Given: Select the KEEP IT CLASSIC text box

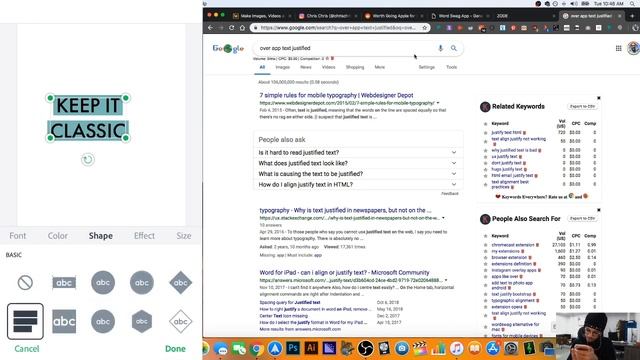Looking at the screenshot, I should (88, 118).
